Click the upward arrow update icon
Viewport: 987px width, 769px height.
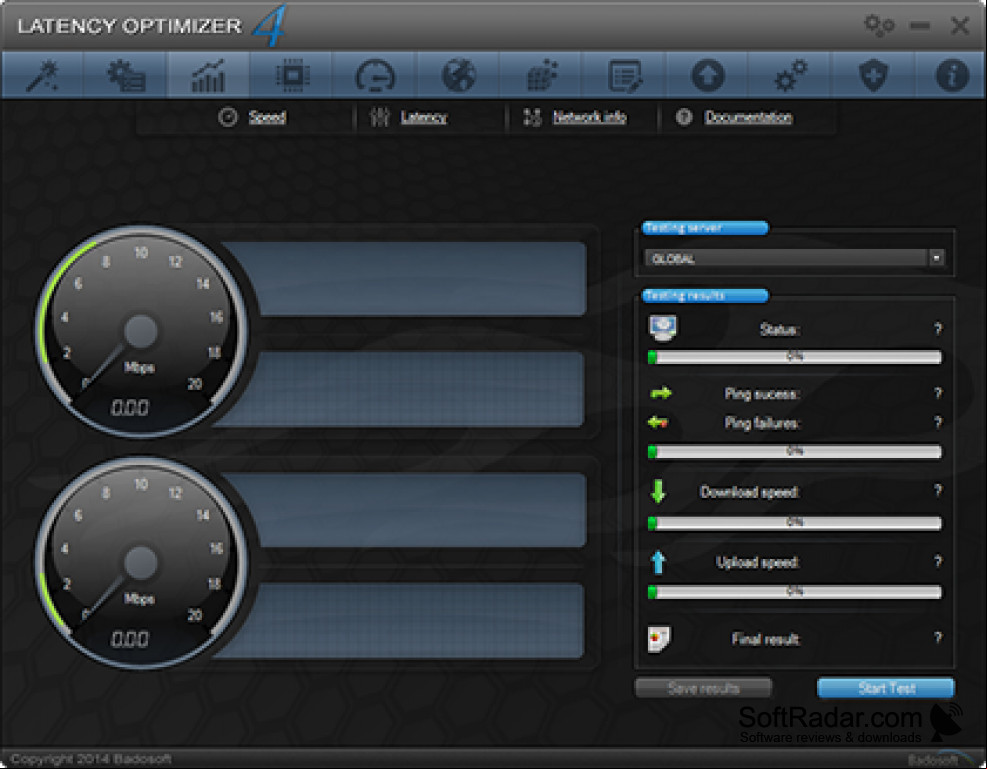tap(708, 76)
